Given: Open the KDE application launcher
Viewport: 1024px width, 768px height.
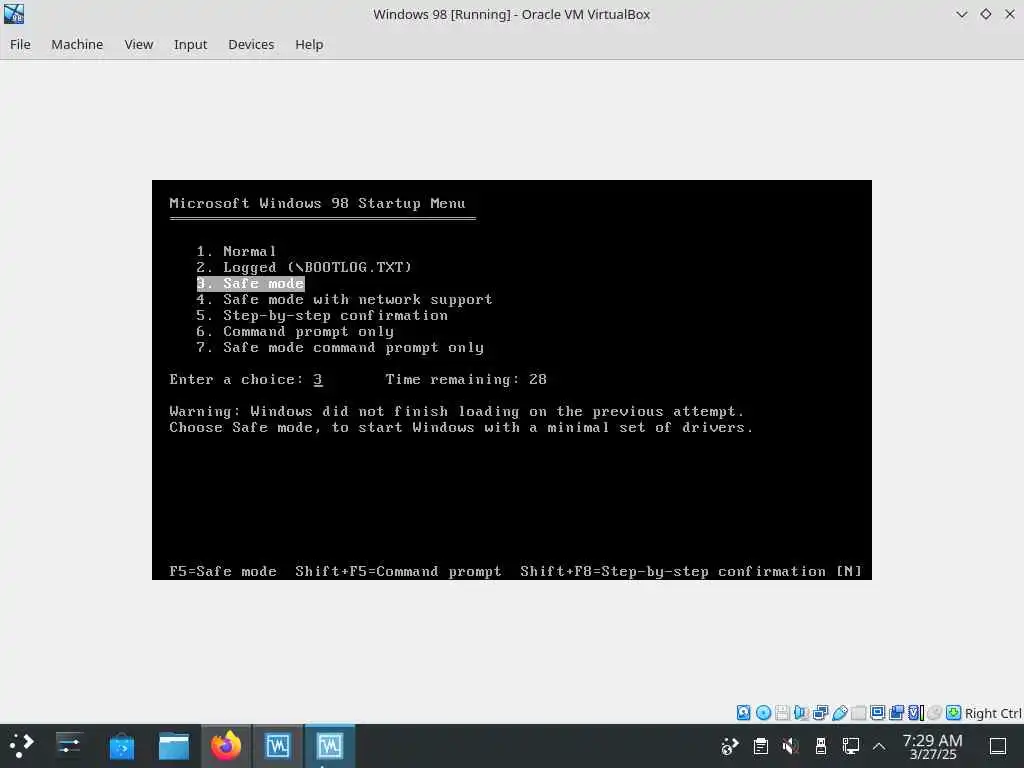Looking at the screenshot, I should (x=21, y=746).
